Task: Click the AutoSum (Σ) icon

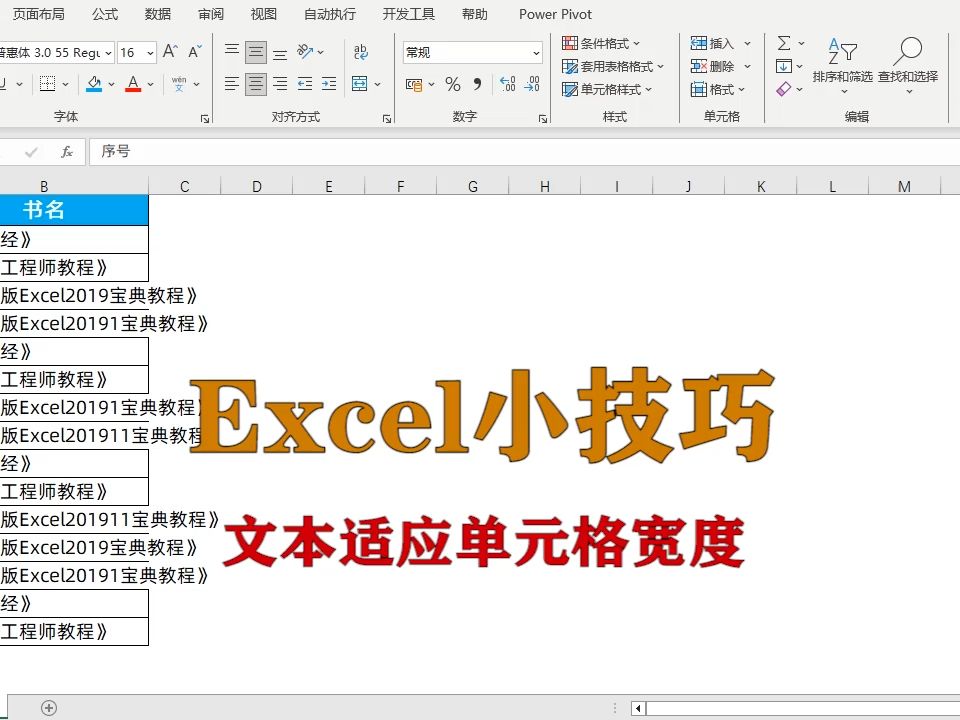Action: (x=783, y=43)
